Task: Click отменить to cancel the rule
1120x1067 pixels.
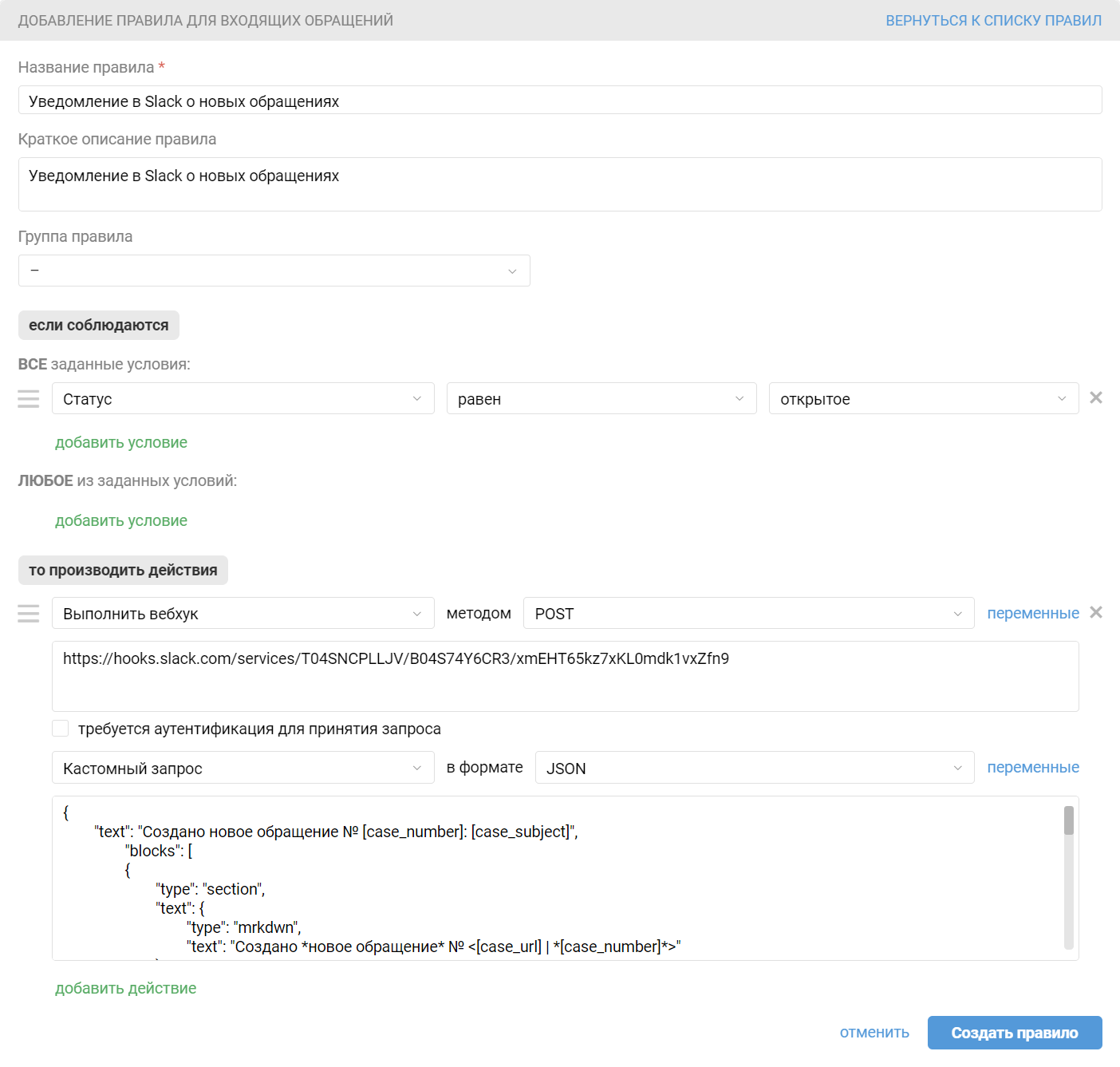Action: pos(874,1032)
